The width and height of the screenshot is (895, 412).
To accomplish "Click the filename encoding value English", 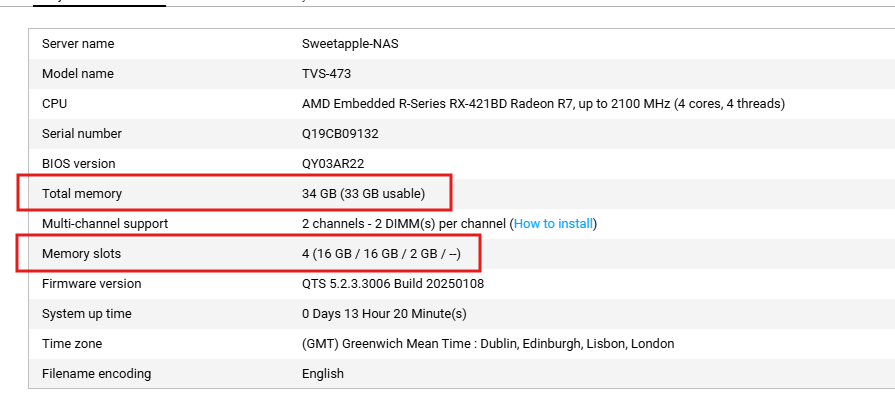I will (x=323, y=374).
